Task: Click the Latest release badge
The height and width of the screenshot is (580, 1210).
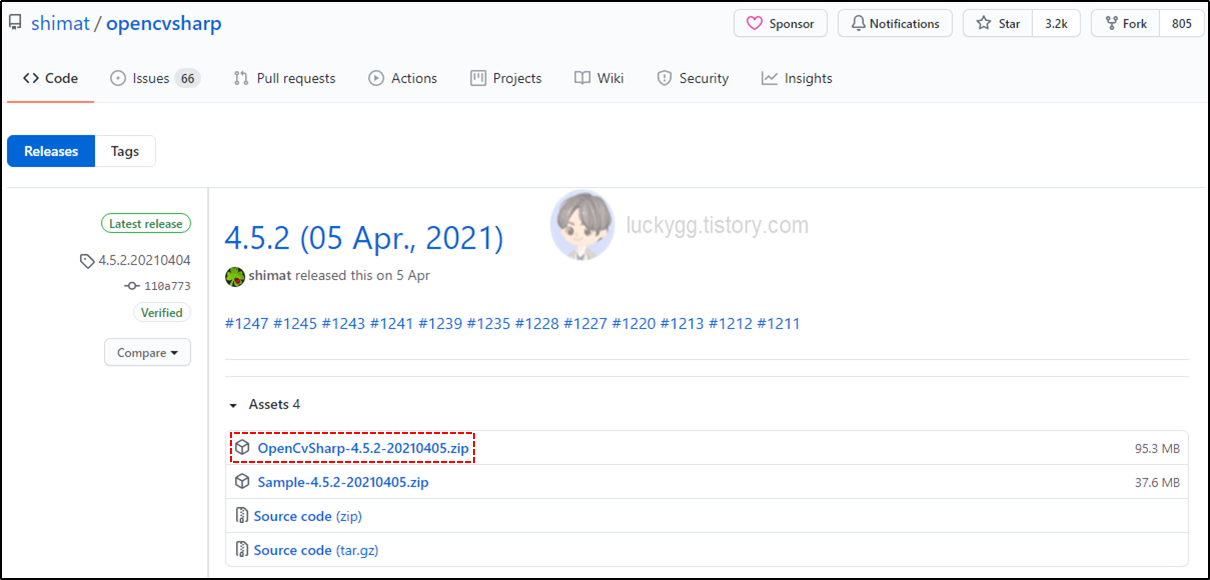Action: click(145, 223)
